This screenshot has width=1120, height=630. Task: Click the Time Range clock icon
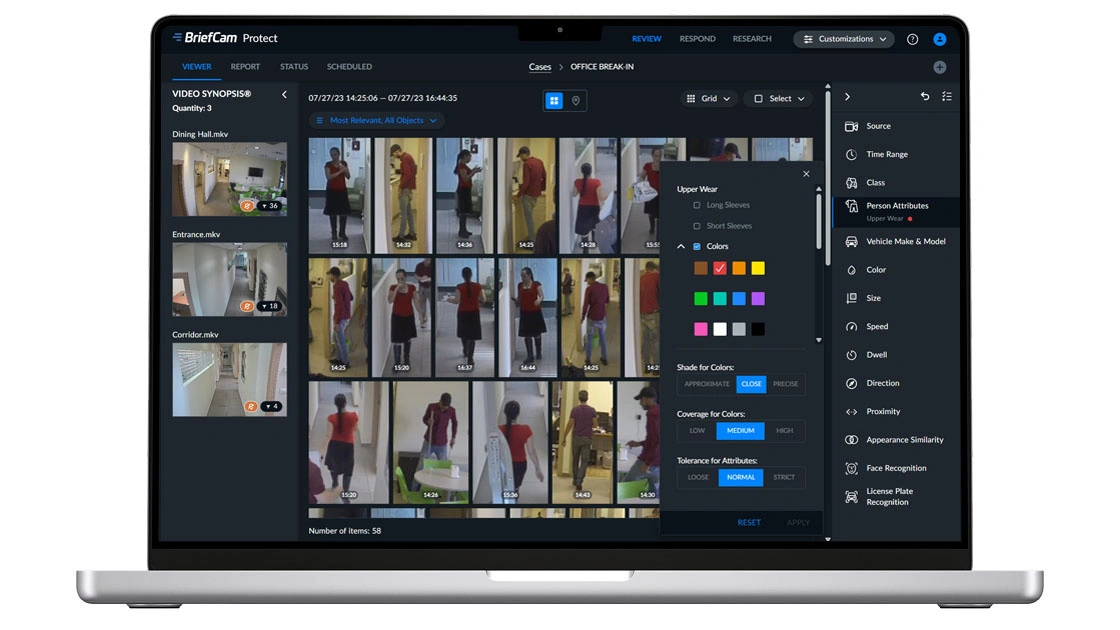[851, 155]
